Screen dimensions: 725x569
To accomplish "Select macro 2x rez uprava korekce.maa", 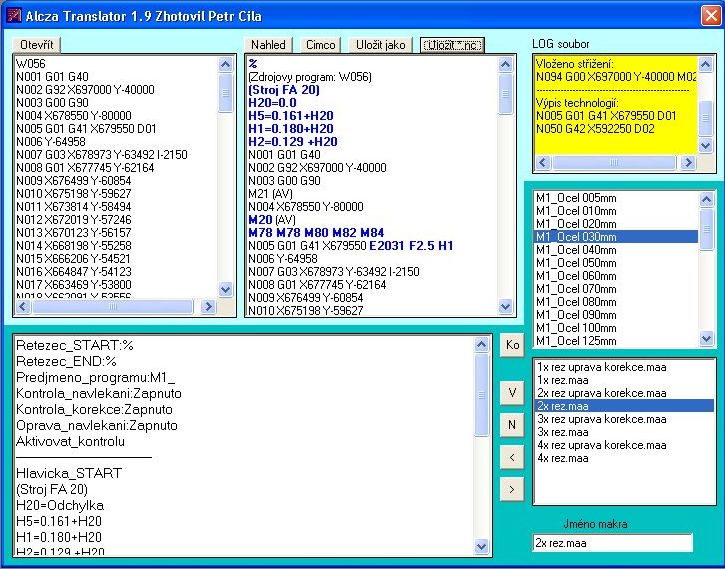I will click(x=624, y=393).
